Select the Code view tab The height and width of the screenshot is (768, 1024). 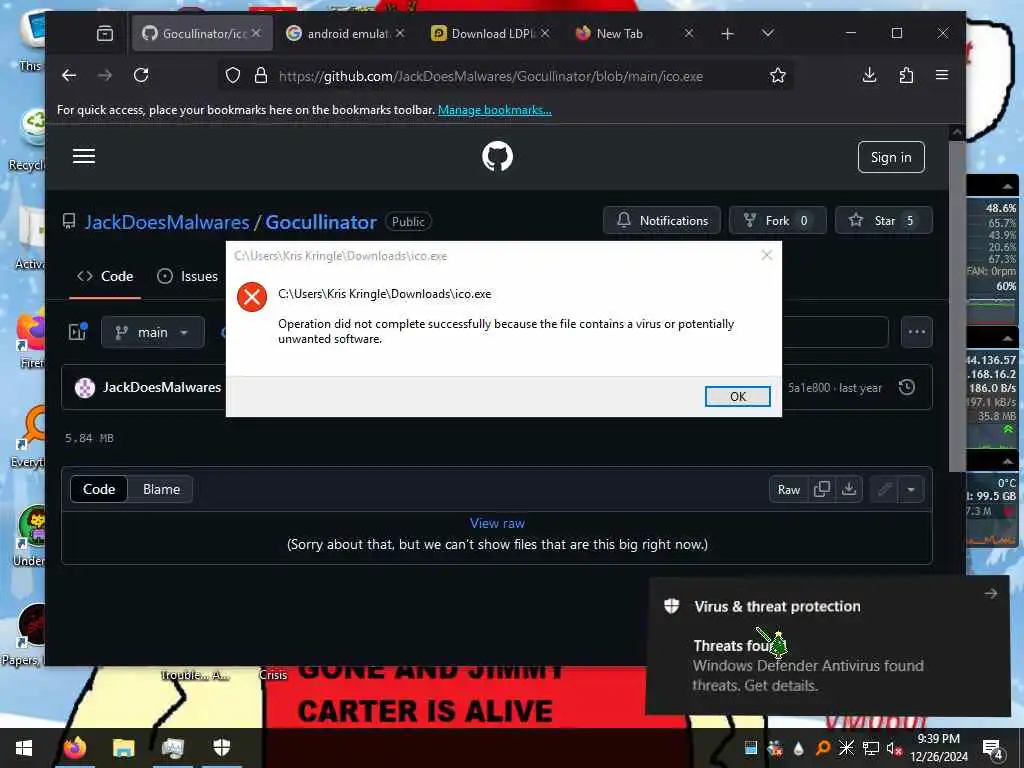click(99, 489)
